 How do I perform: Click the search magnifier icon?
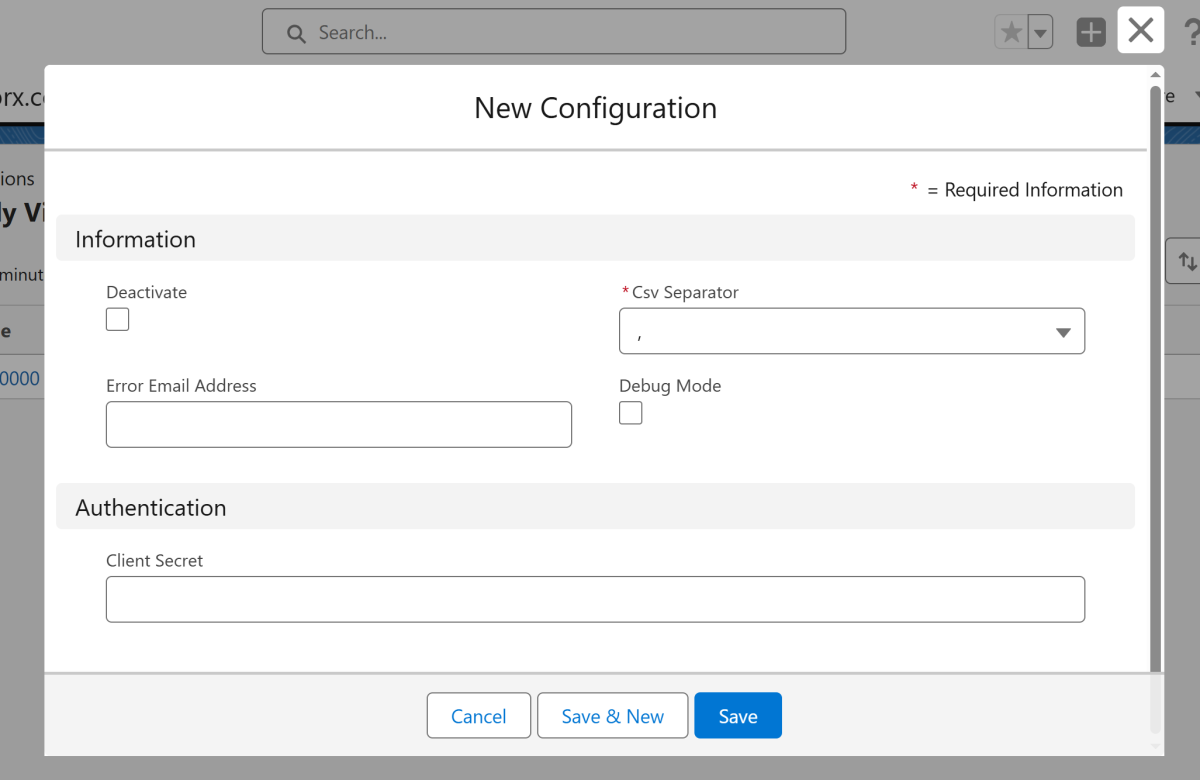coord(296,33)
